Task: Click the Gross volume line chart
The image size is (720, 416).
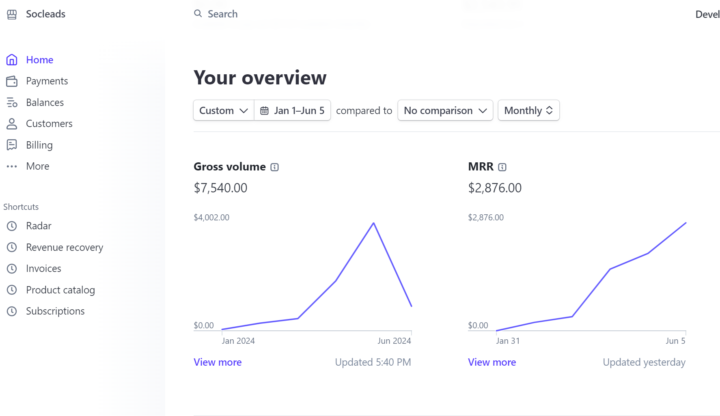Action: [316, 276]
